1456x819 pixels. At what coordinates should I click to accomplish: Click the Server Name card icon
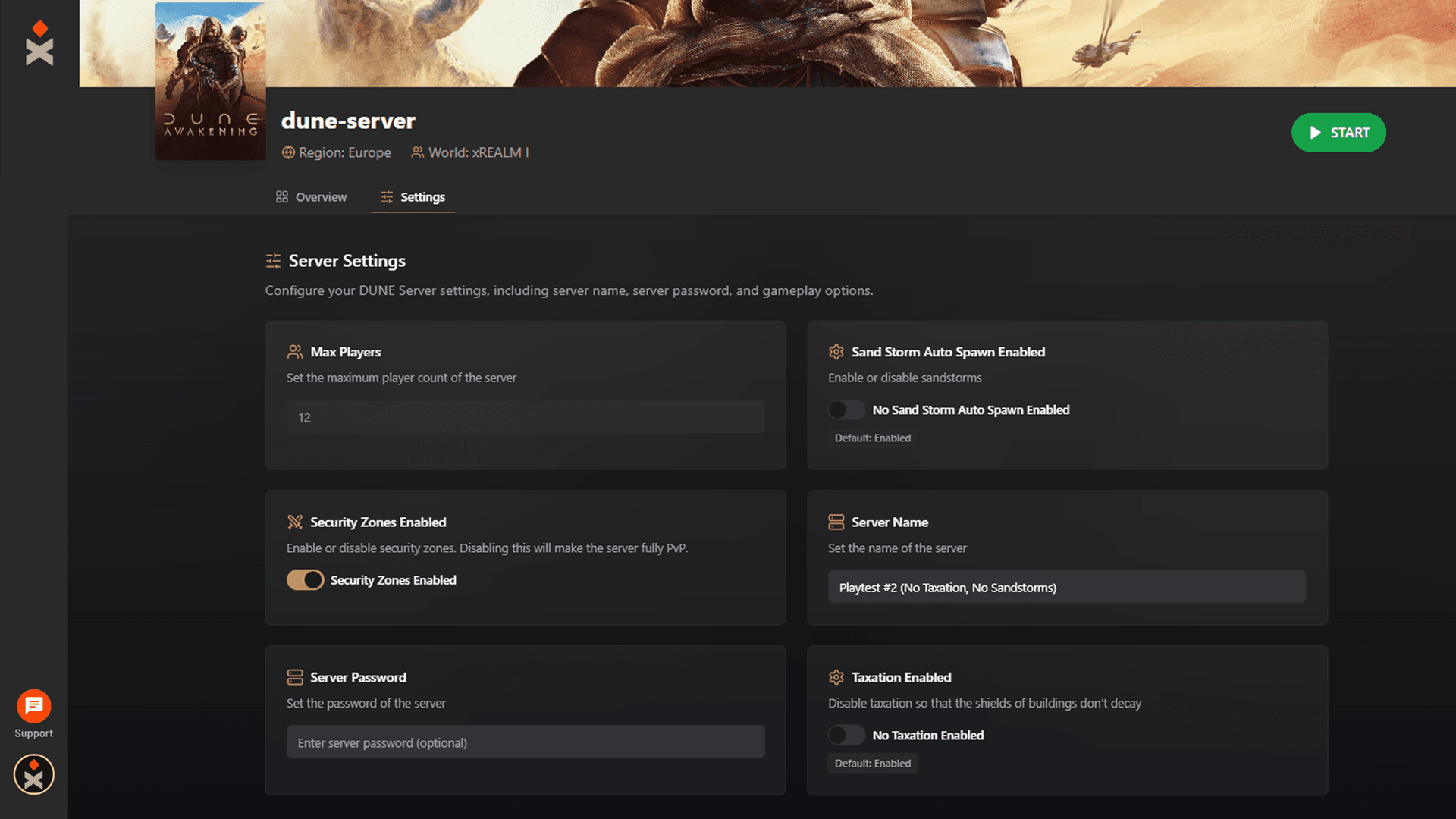tap(836, 522)
